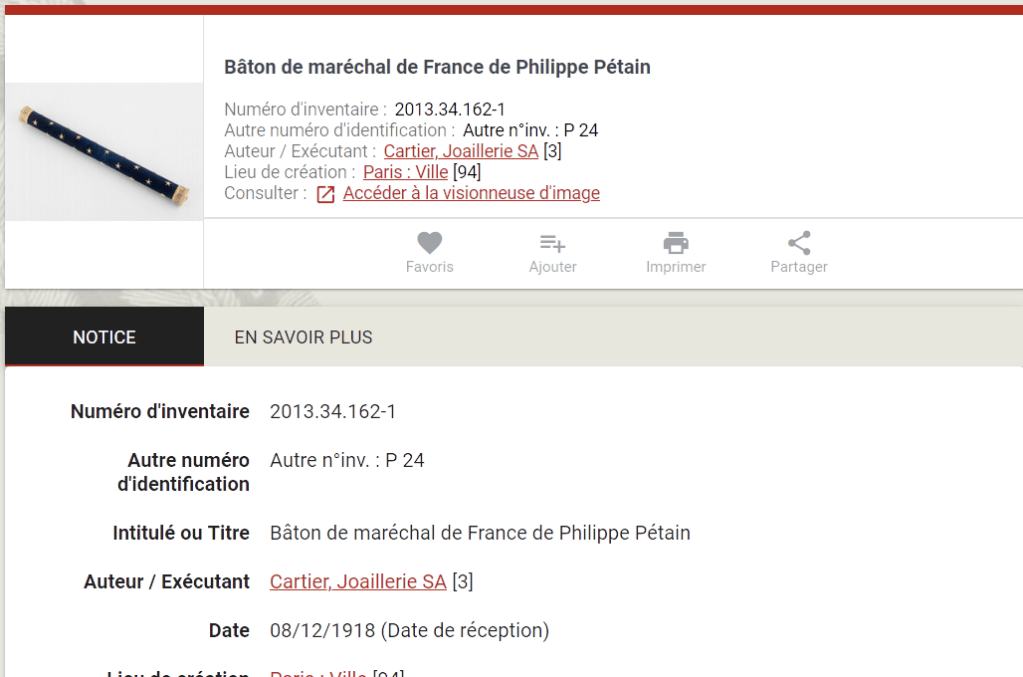
Task: Click Paris : Ville link in the notice section
Action: (318, 672)
